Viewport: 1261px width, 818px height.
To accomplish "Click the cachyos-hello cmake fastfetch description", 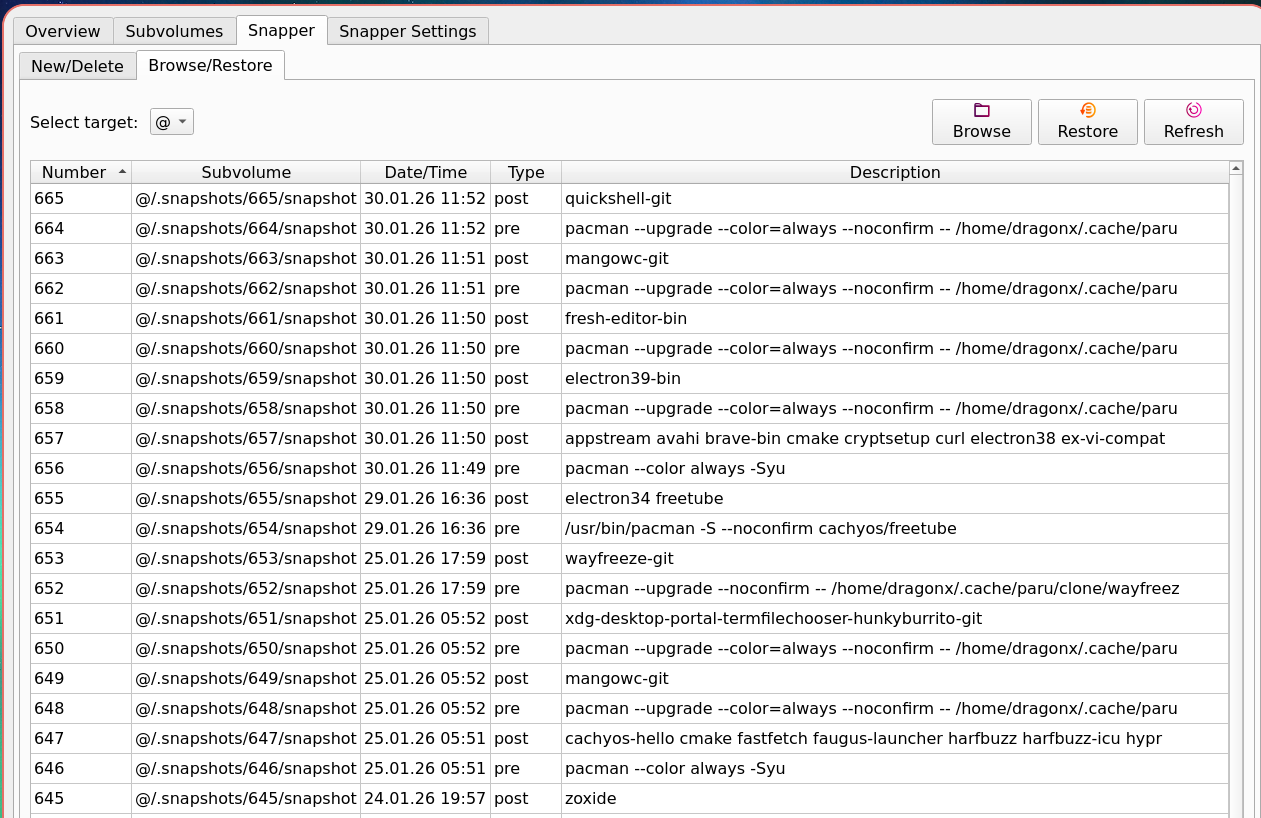I will pyautogui.click(x=895, y=738).
